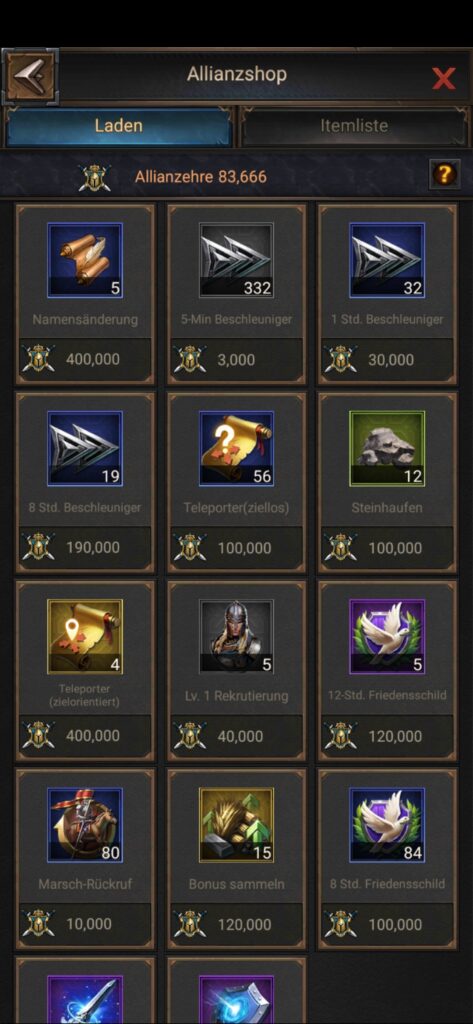Select the 5-Min Beschleuniger icon

[x=236, y=260]
